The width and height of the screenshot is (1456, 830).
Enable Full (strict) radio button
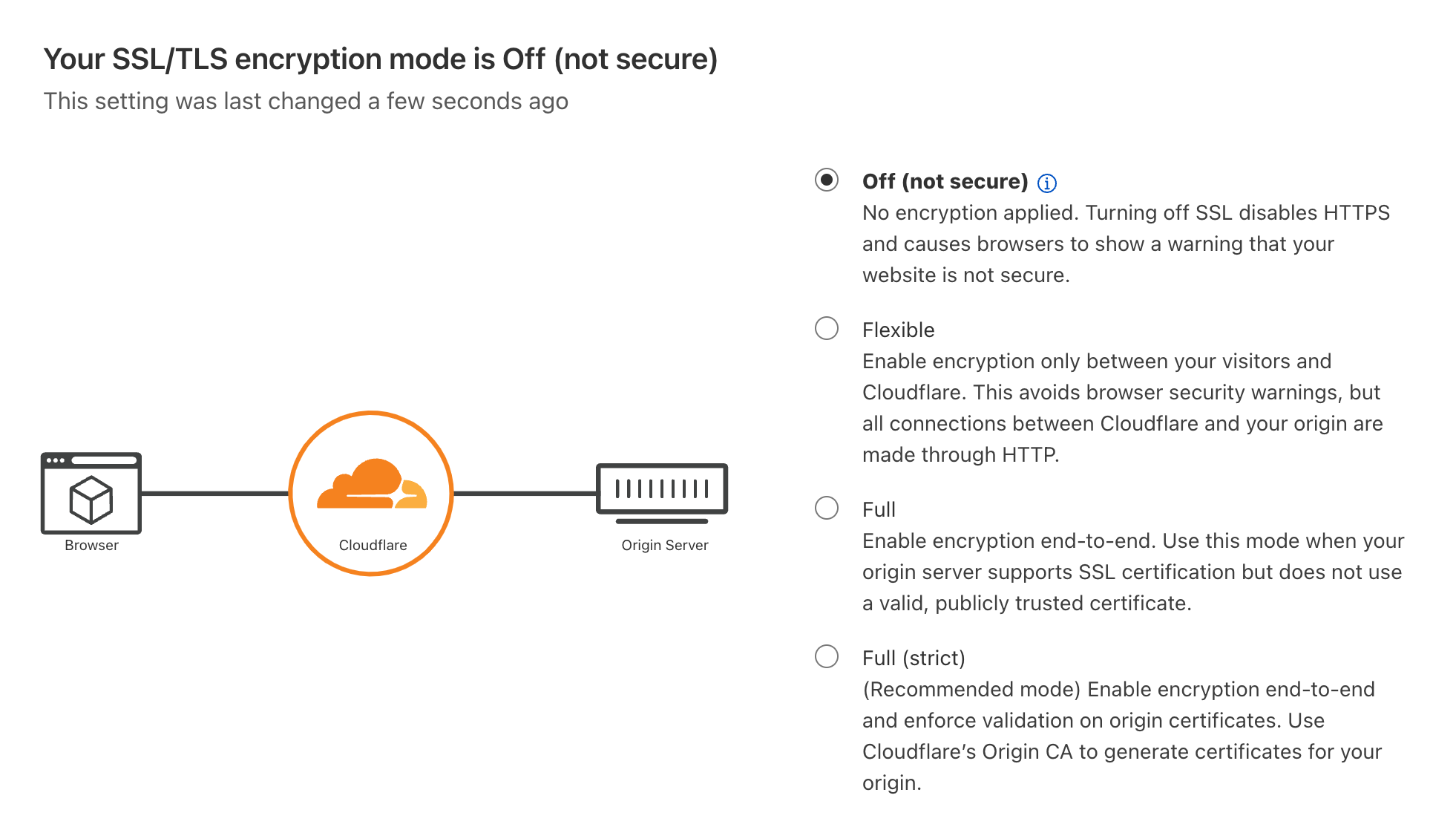pyautogui.click(x=826, y=656)
